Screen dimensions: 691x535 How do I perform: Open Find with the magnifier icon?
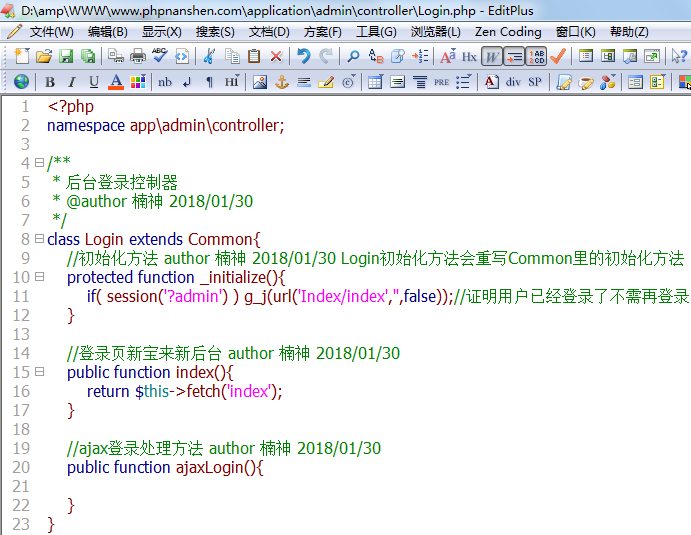click(353, 56)
